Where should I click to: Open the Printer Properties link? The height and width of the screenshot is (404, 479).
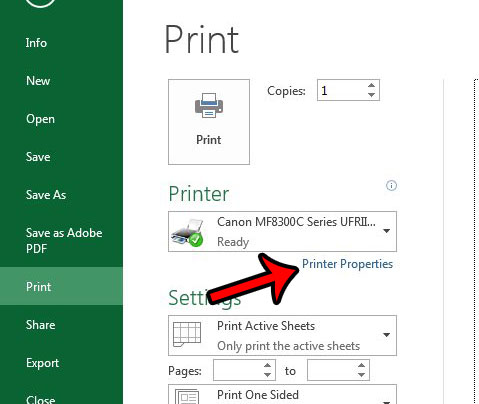(347, 264)
